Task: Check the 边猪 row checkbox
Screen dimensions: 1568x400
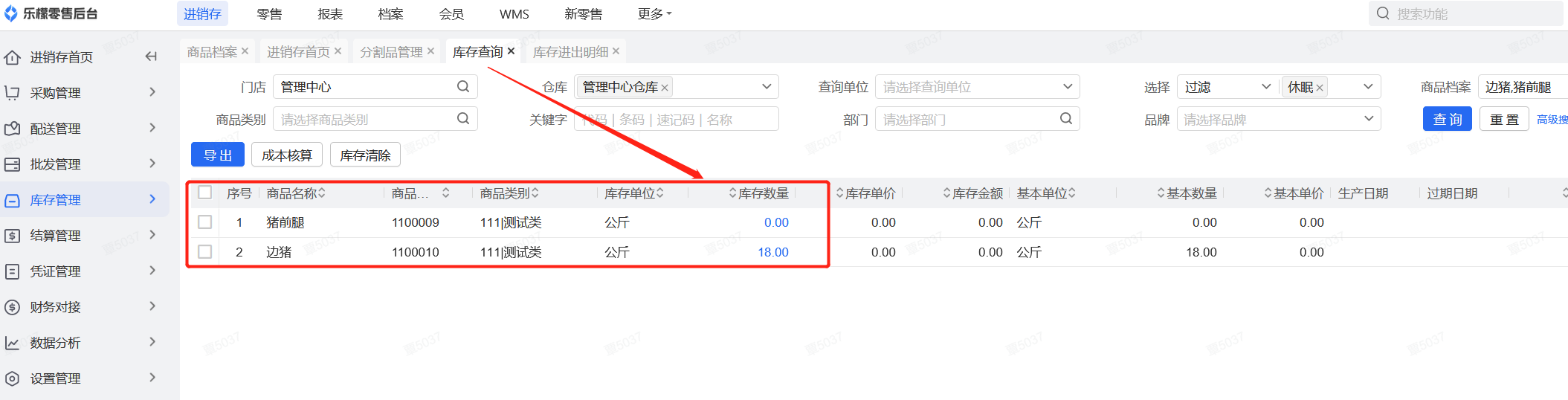Action: (x=205, y=252)
